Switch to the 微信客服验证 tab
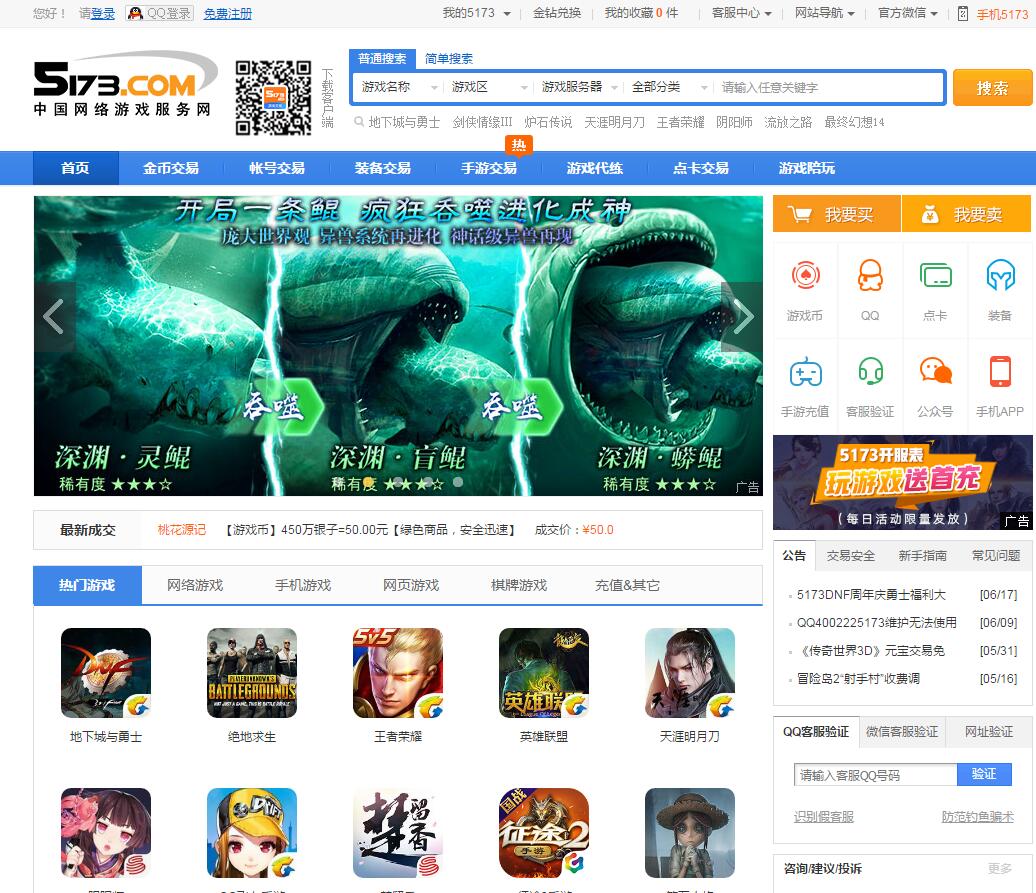The width and height of the screenshot is (1036, 893). point(902,732)
